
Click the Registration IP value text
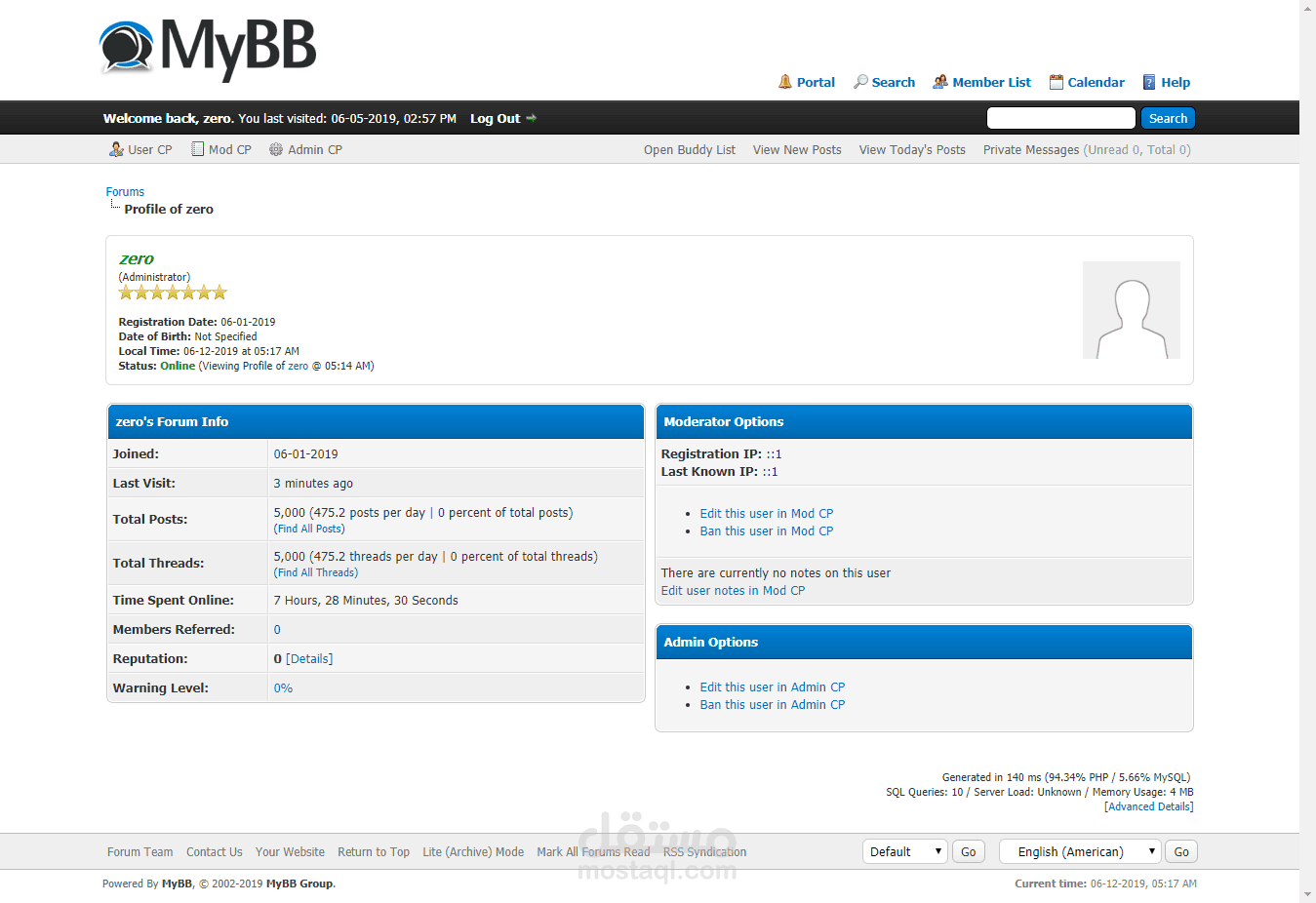tap(774, 453)
